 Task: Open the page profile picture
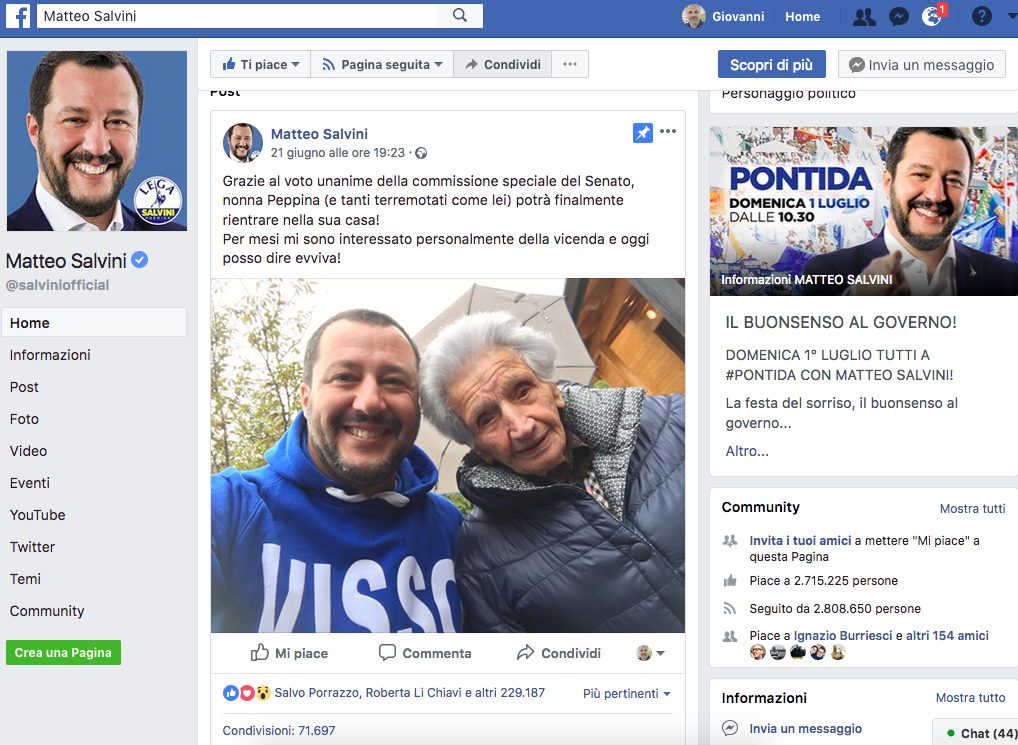97,141
